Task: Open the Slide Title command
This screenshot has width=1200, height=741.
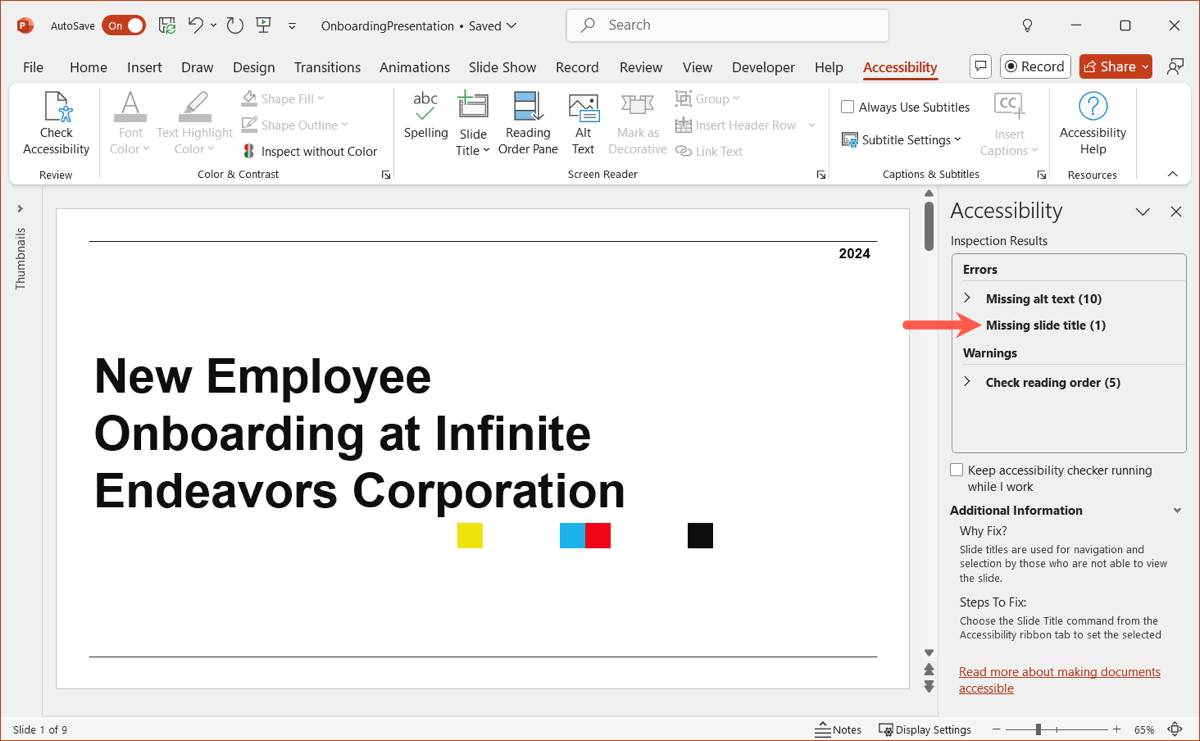Action: tap(473, 124)
